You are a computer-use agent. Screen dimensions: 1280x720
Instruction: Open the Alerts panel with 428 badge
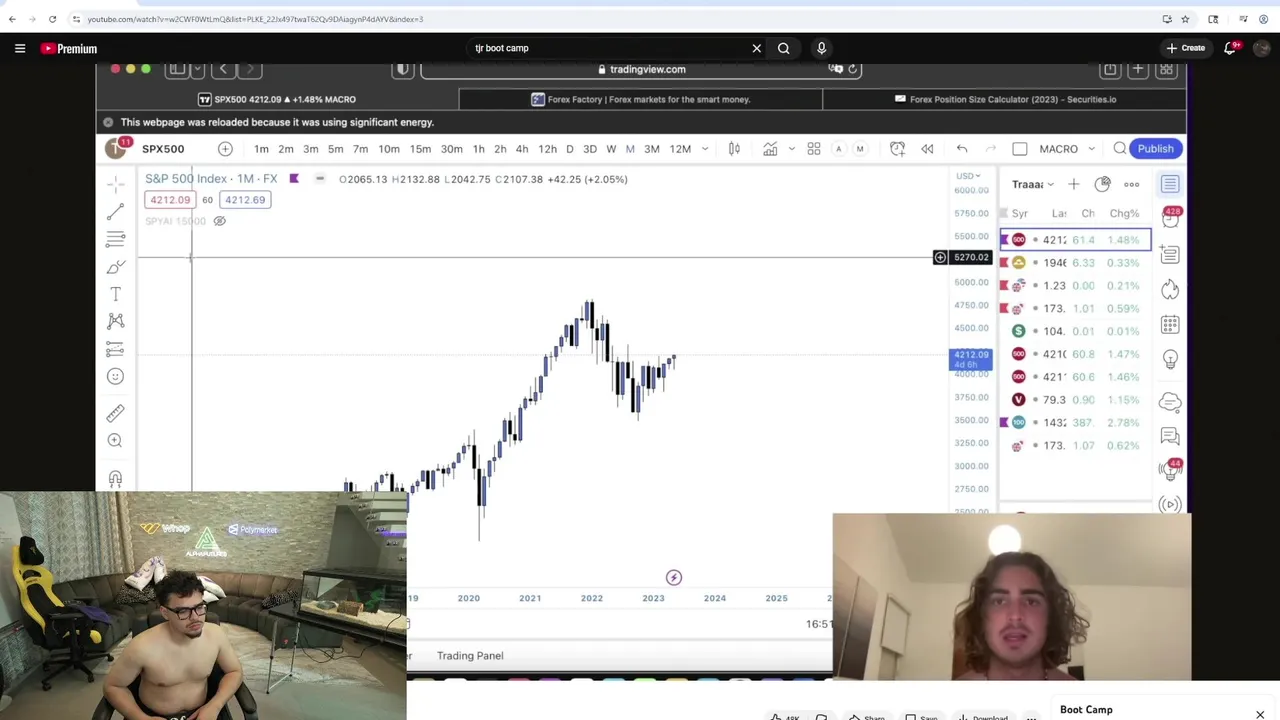pos(1170,218)
